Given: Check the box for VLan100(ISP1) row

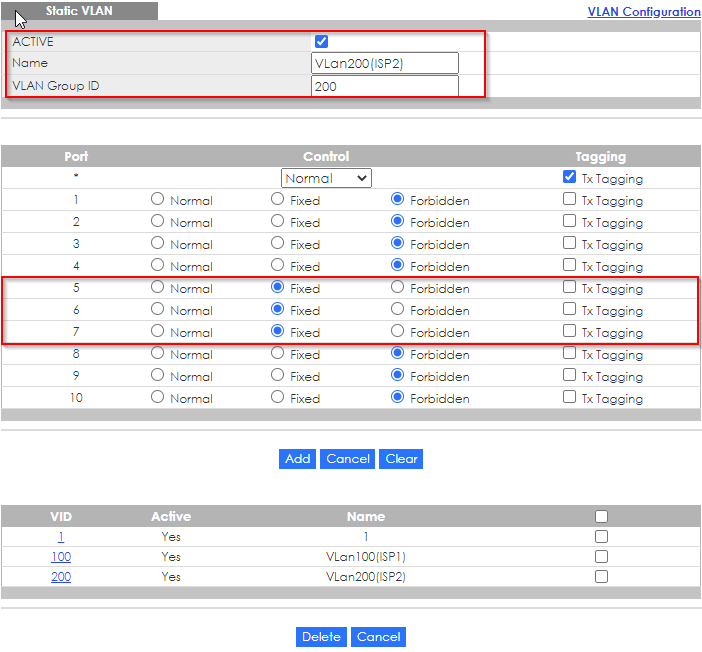Looking at the screenshot, I should coord(601,557).
